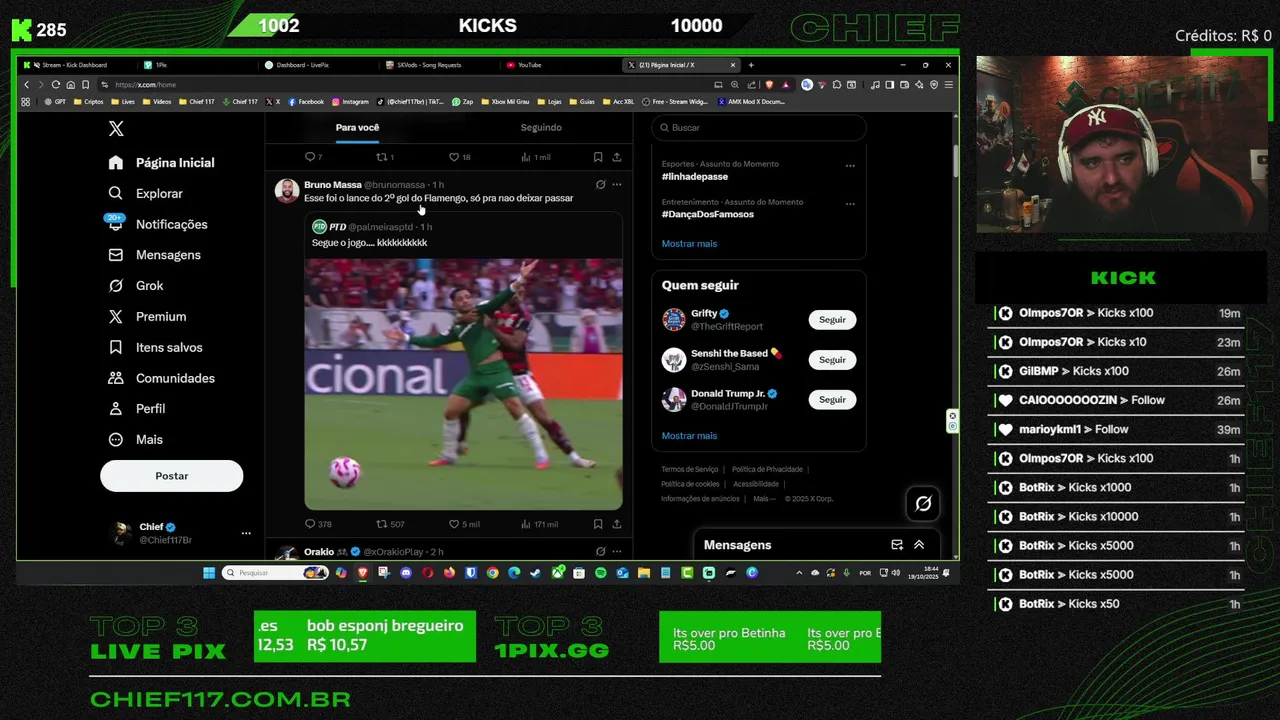Click the browser back arrow
The width and height of the screenshot is (1280, 720).
tap(27, 85)
